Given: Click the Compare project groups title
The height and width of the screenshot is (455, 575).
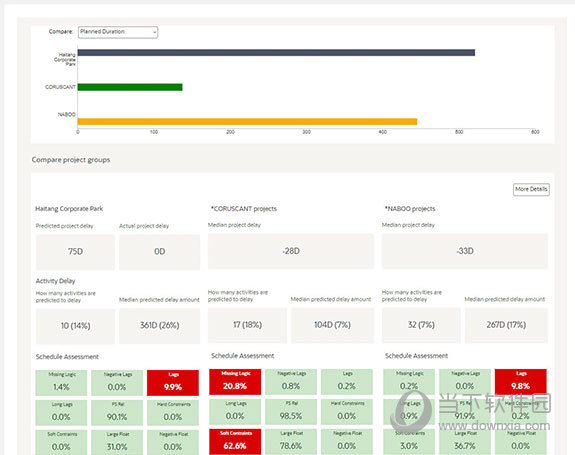Looking at the screenshot, I should point(71,160).
